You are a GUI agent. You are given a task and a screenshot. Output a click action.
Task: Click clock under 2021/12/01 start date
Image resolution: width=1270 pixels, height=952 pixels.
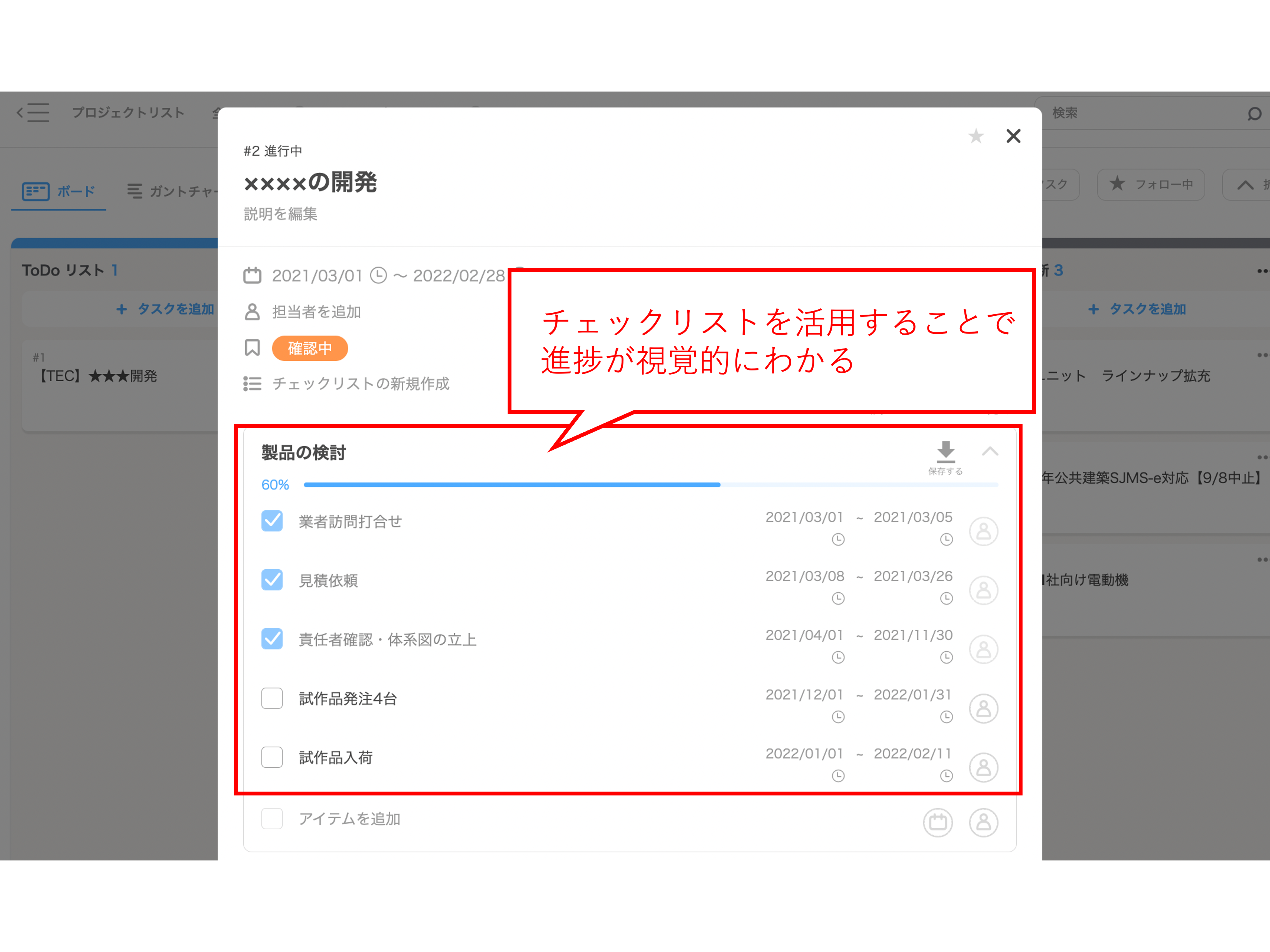838,717
